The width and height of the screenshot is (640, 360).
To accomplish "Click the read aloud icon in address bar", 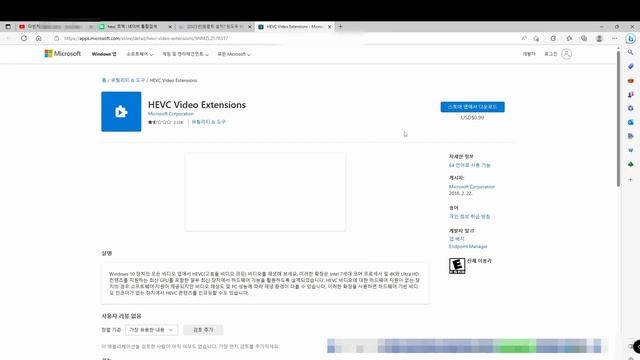I will tap(524, 38).
